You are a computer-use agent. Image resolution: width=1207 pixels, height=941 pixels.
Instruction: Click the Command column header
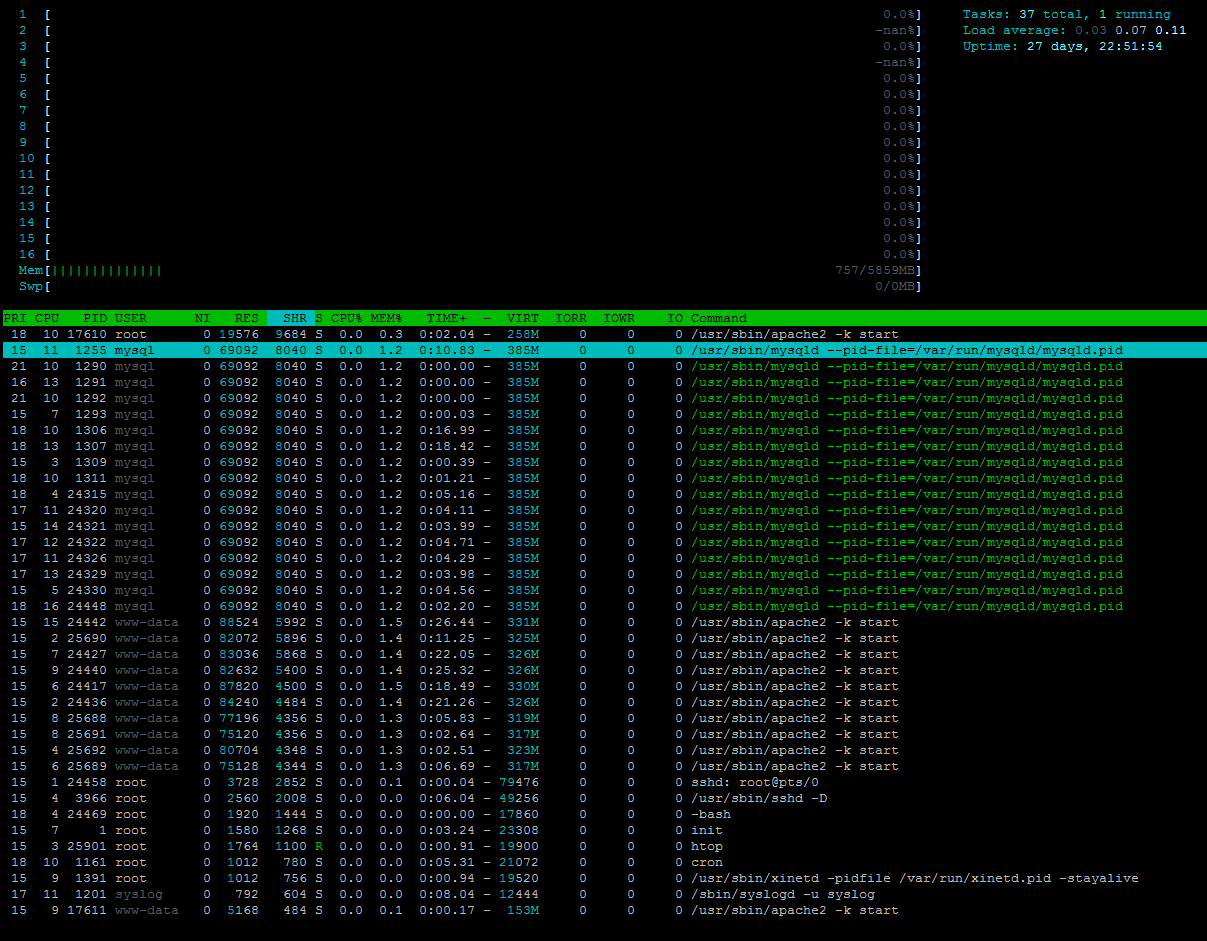click(x=719, y=318)
